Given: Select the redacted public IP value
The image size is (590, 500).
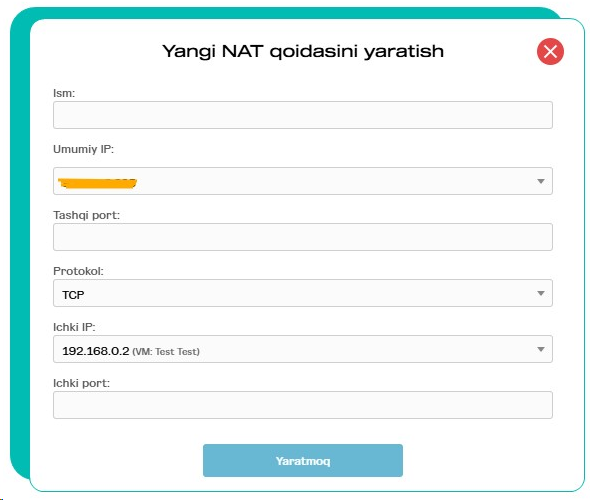Looking at the screenshot, I should click(97, 183).
